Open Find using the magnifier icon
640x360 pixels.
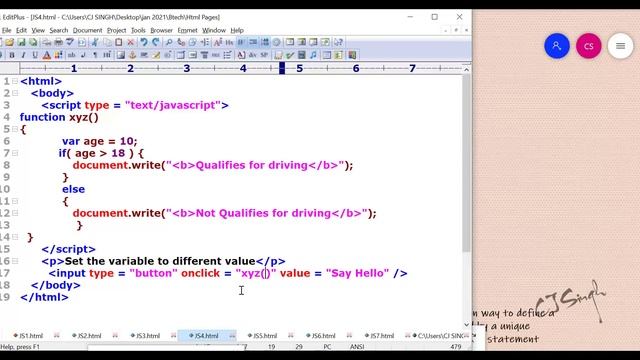(169, 42)
